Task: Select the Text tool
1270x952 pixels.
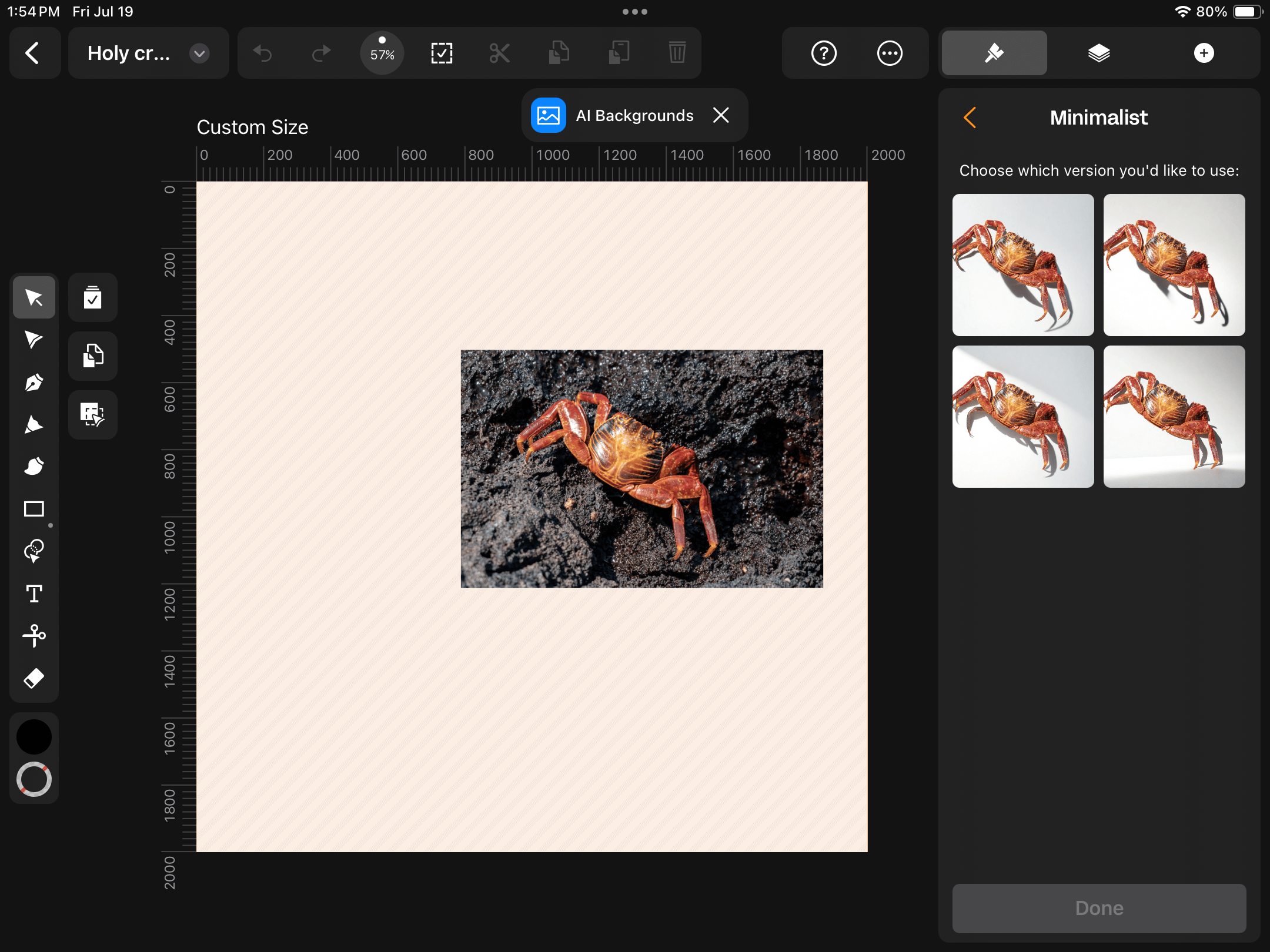Action: (x=34, y=594)
